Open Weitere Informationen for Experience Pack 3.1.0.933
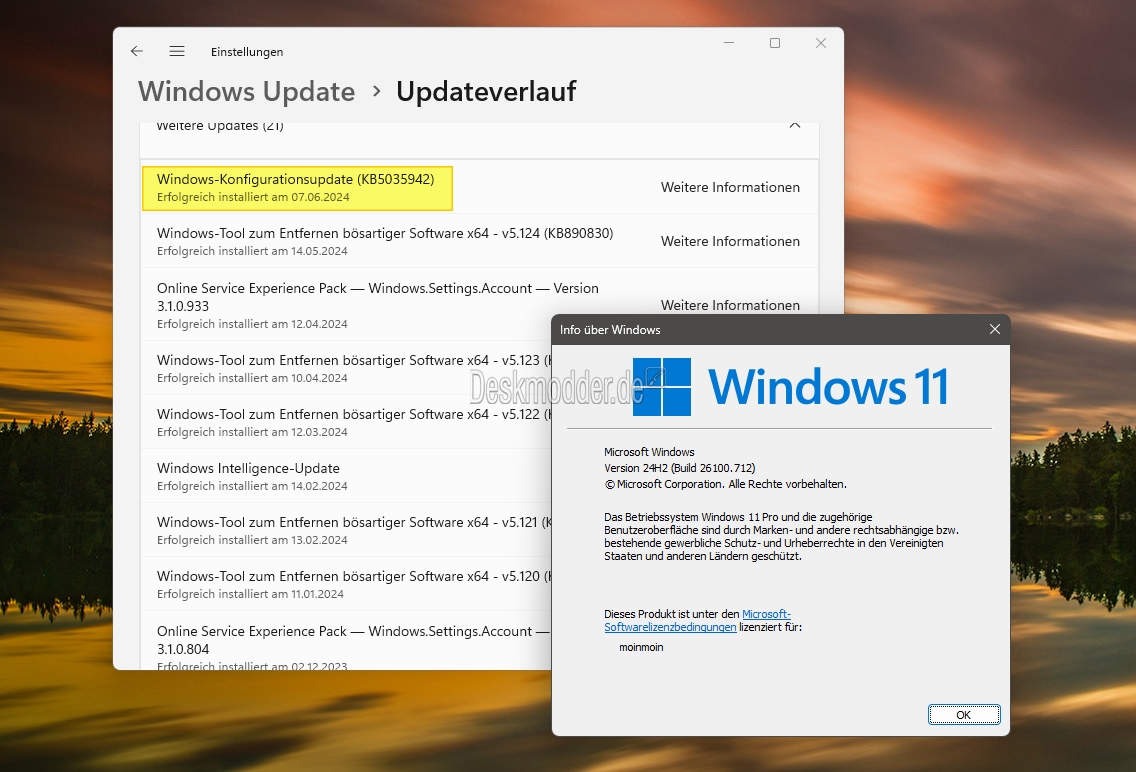1136x772 pixels. (x=730, y=305)
